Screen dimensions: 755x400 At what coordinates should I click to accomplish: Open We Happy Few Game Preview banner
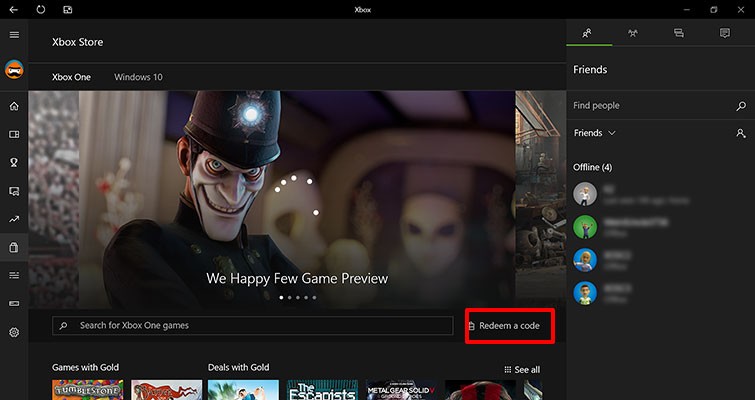[x=297, y=199]
